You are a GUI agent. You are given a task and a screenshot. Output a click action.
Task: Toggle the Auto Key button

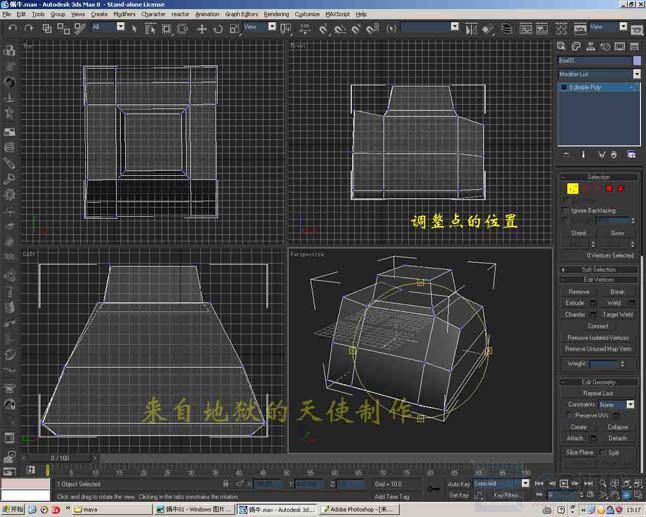[459, 484]
